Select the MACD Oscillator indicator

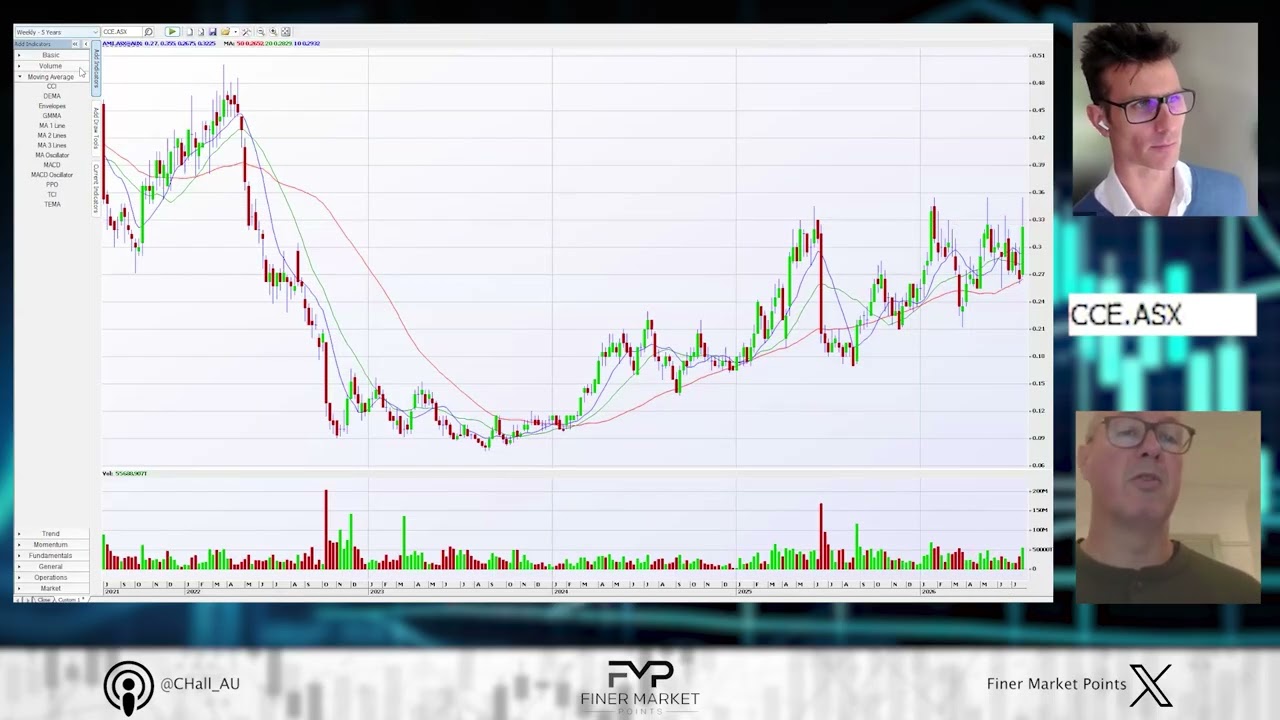[52, 175]
